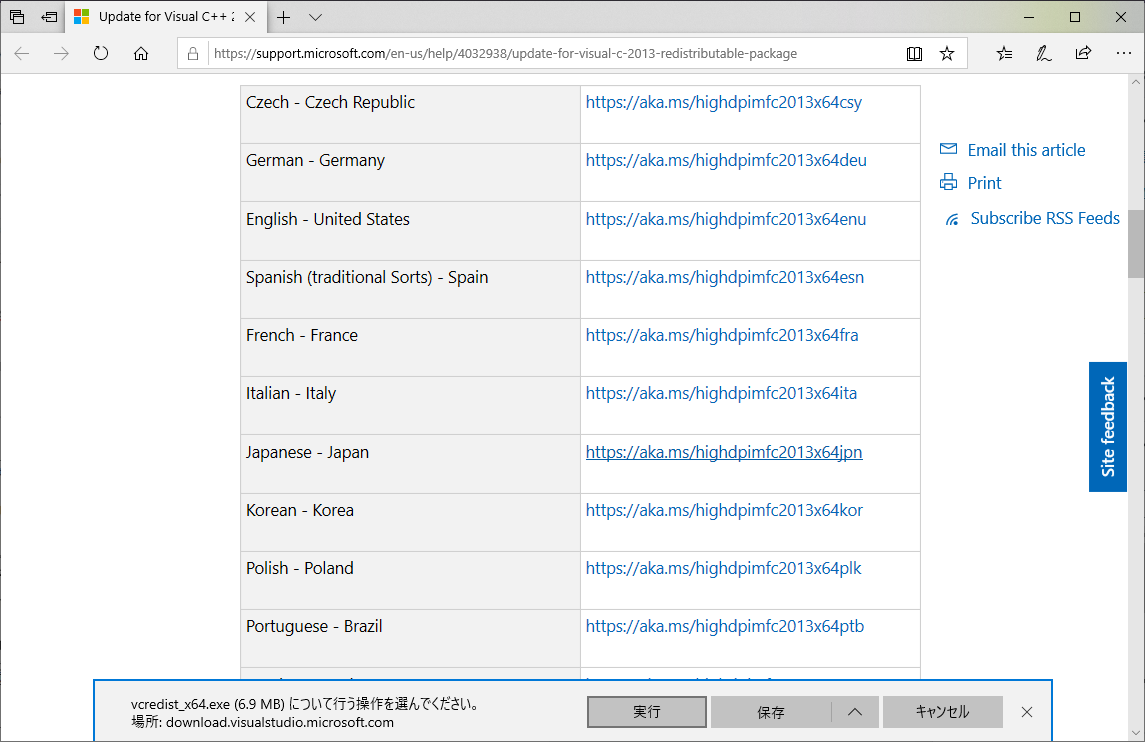The width and height of the screenshot is (1145, 742).
Task: Click download.visualstudio.microsoft.com source text
Action: coord(280,722)
